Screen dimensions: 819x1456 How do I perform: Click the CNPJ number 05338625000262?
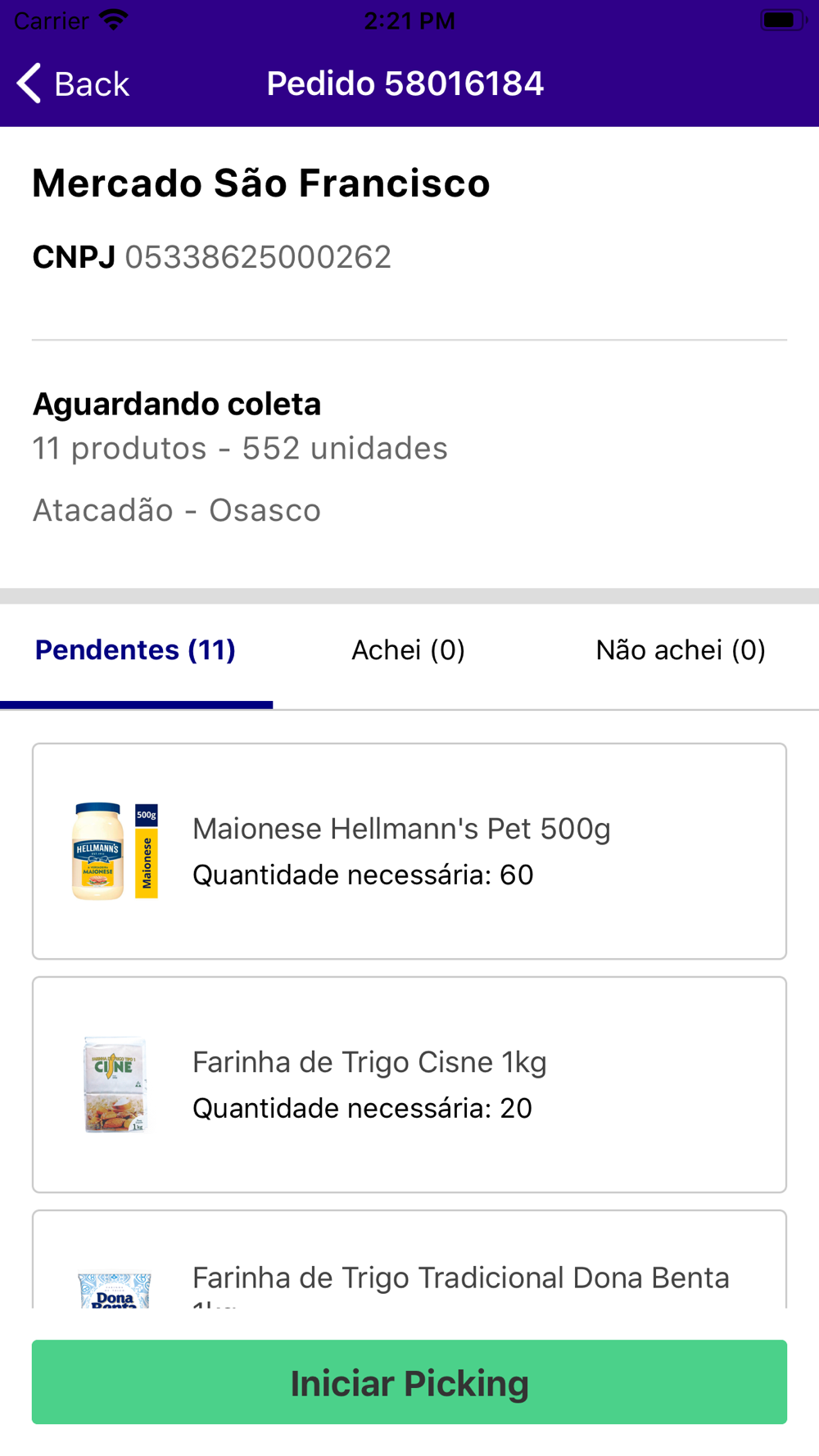click(258, 257)
